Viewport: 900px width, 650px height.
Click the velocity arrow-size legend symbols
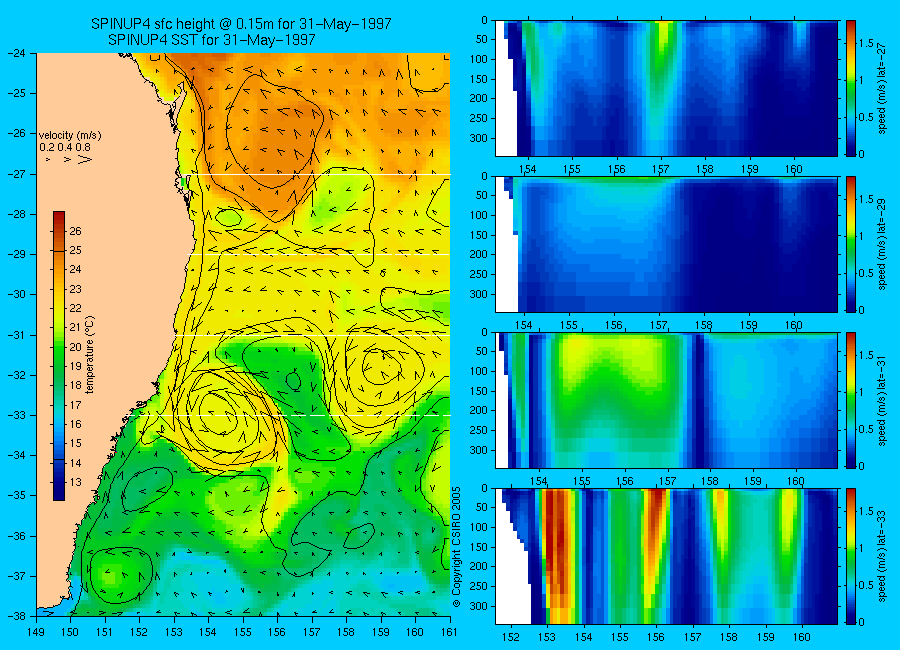pyautogui.click(x=68, y=159)
